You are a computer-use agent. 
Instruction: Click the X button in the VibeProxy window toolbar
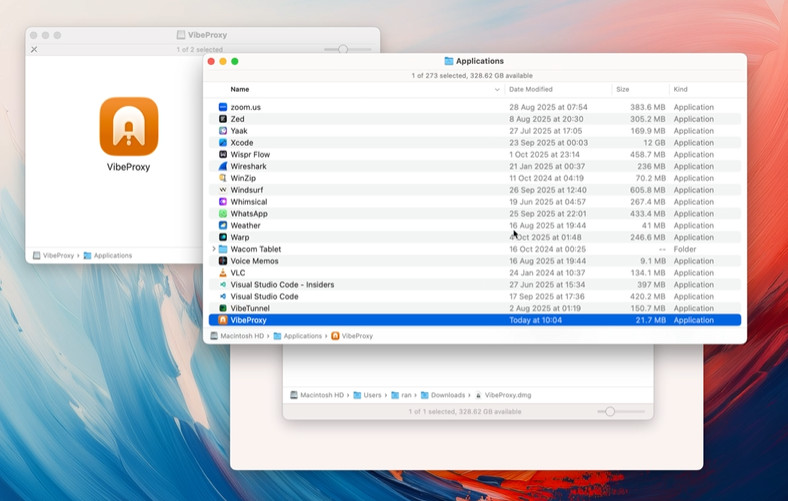[x=34, y=49]
